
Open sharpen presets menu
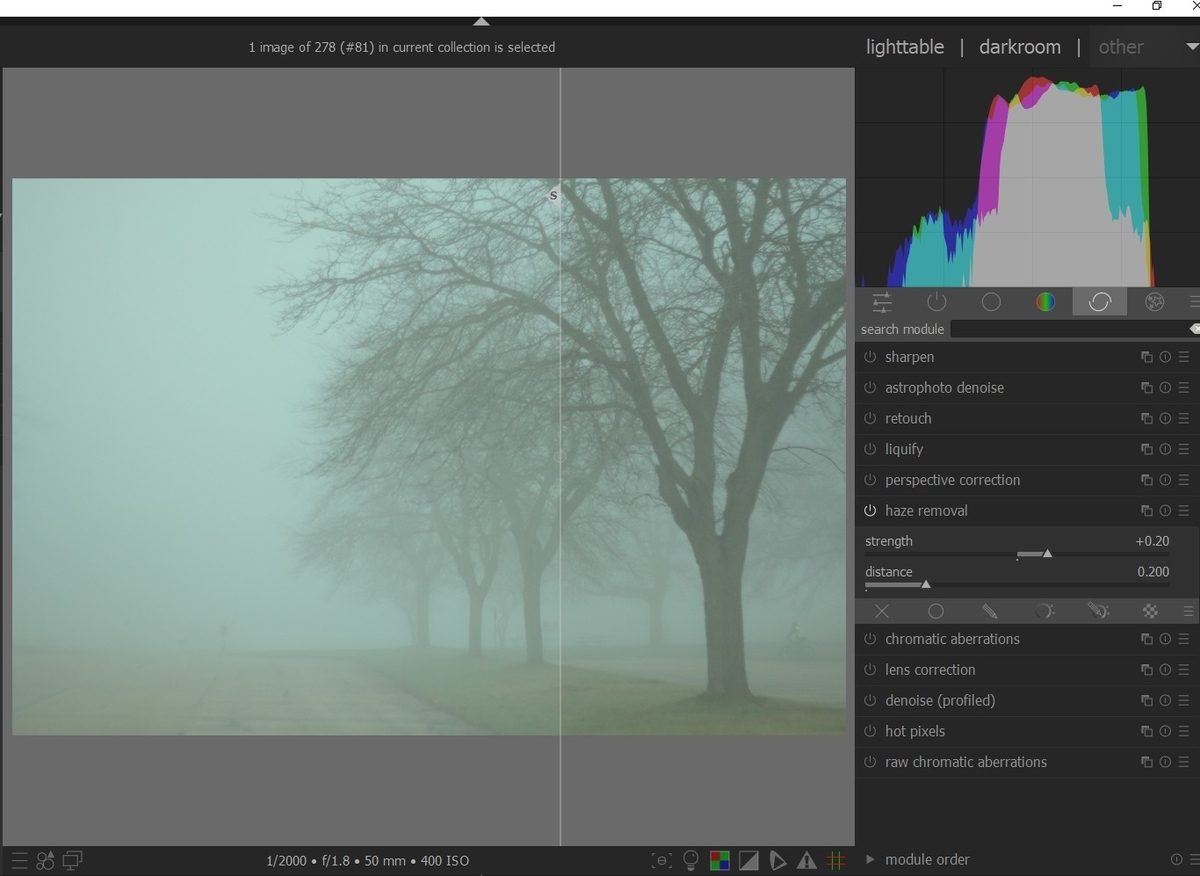point(1184,357)
